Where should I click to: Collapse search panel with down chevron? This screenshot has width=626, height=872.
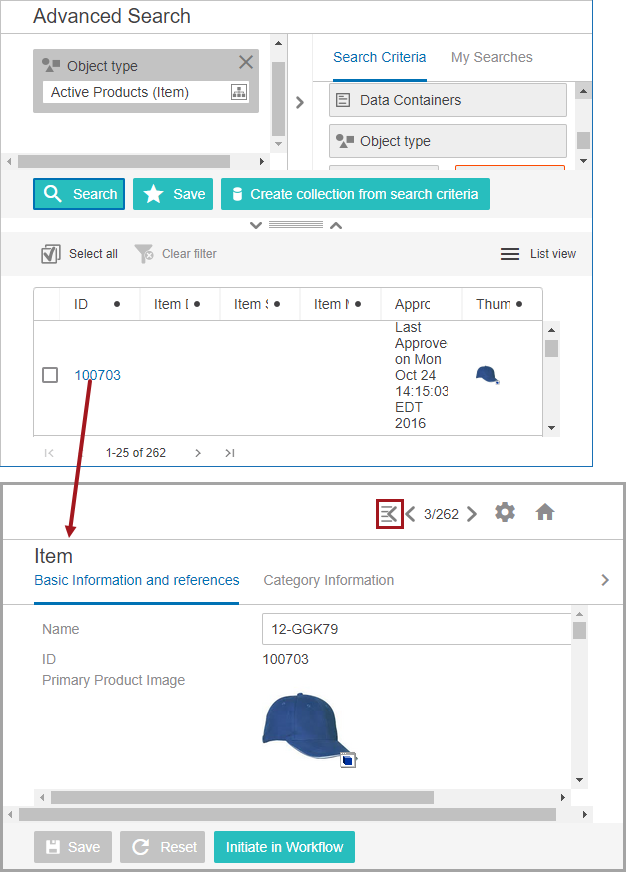(256, 225)
